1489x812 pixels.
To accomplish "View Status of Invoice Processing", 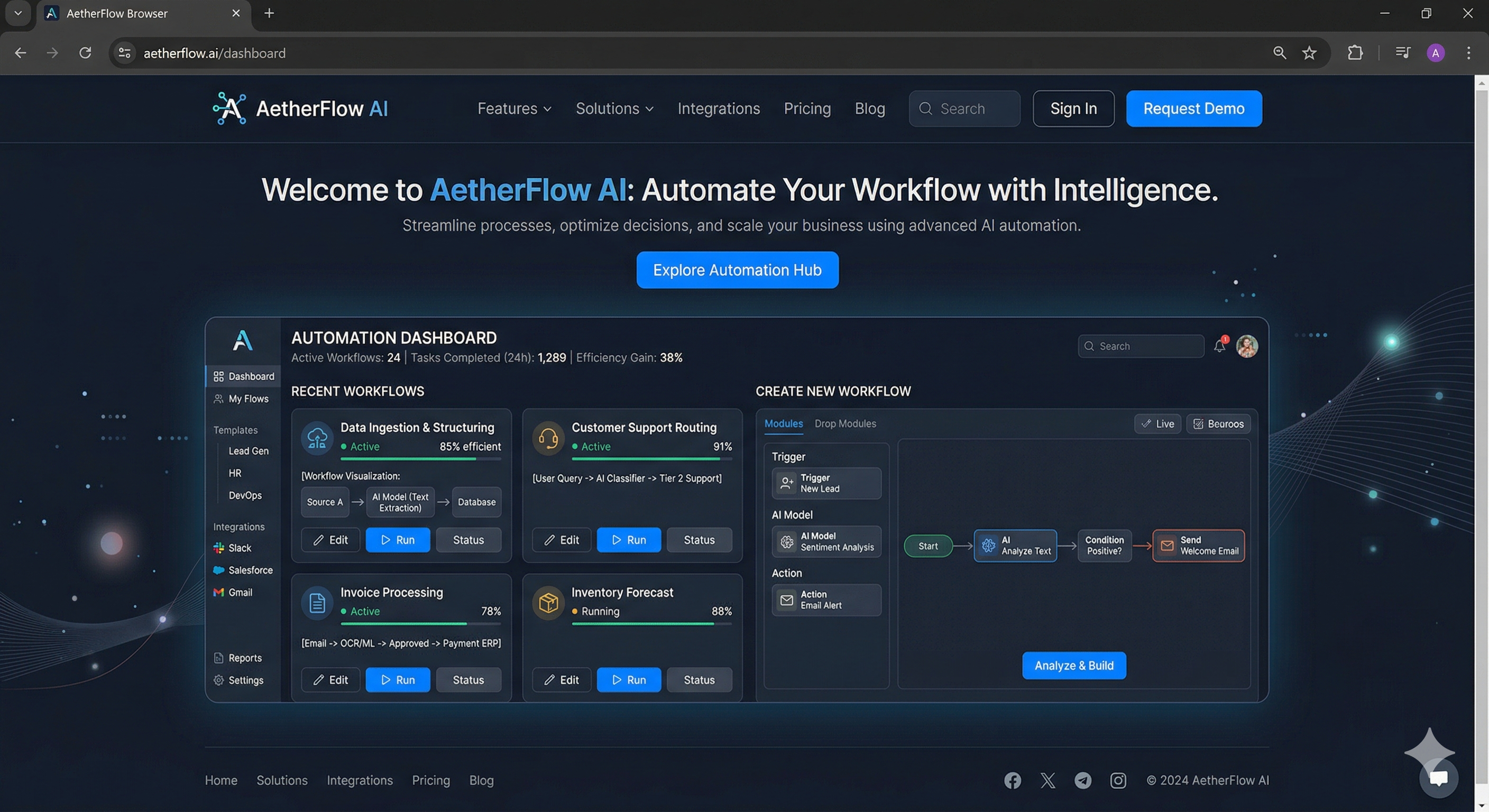I will (468, 679).
